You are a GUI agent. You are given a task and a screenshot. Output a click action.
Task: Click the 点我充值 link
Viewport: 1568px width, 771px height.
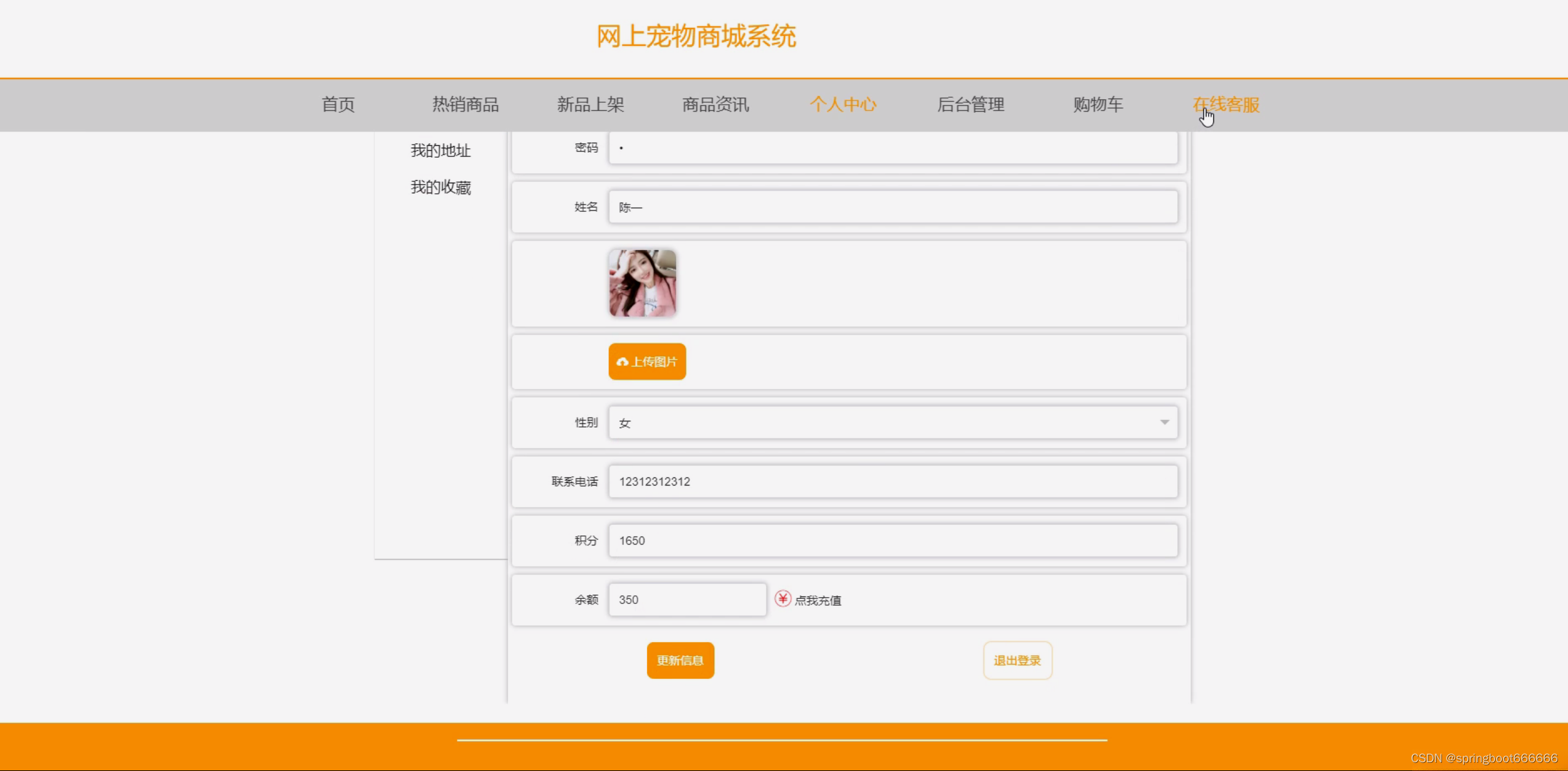tap(818, 601)
